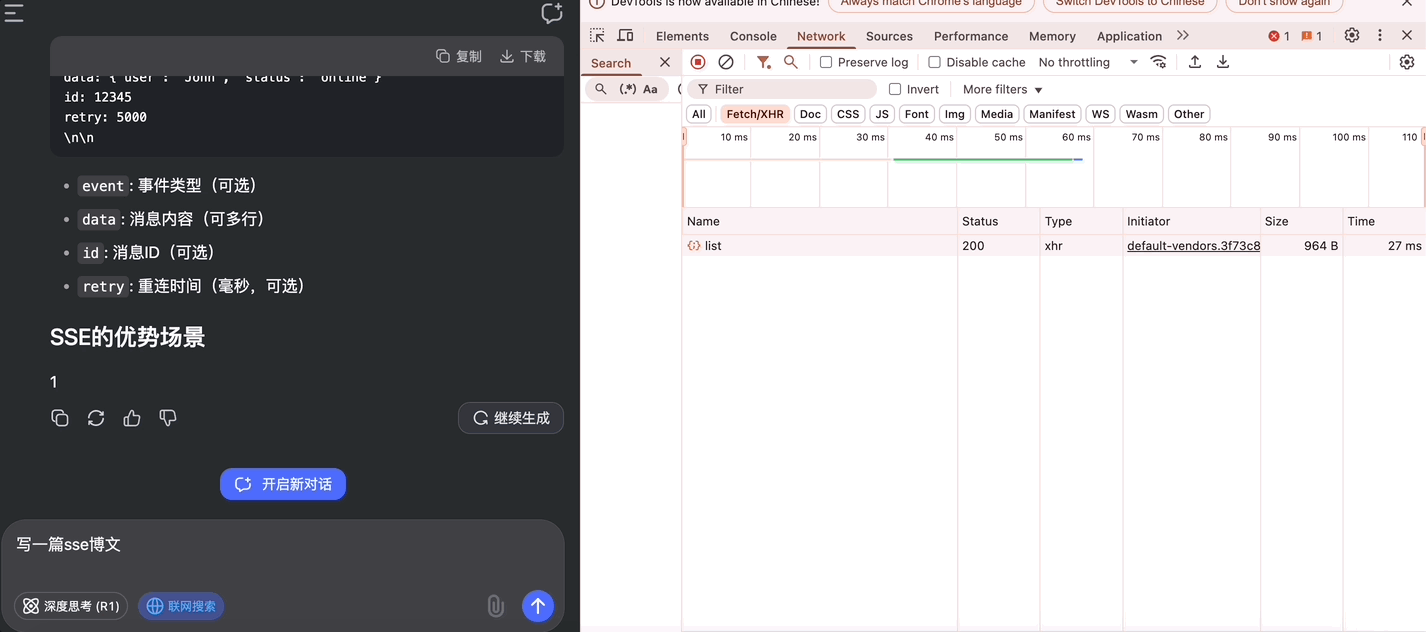
Task: Close the DevTools Search drawer
Action: point(665,62)
